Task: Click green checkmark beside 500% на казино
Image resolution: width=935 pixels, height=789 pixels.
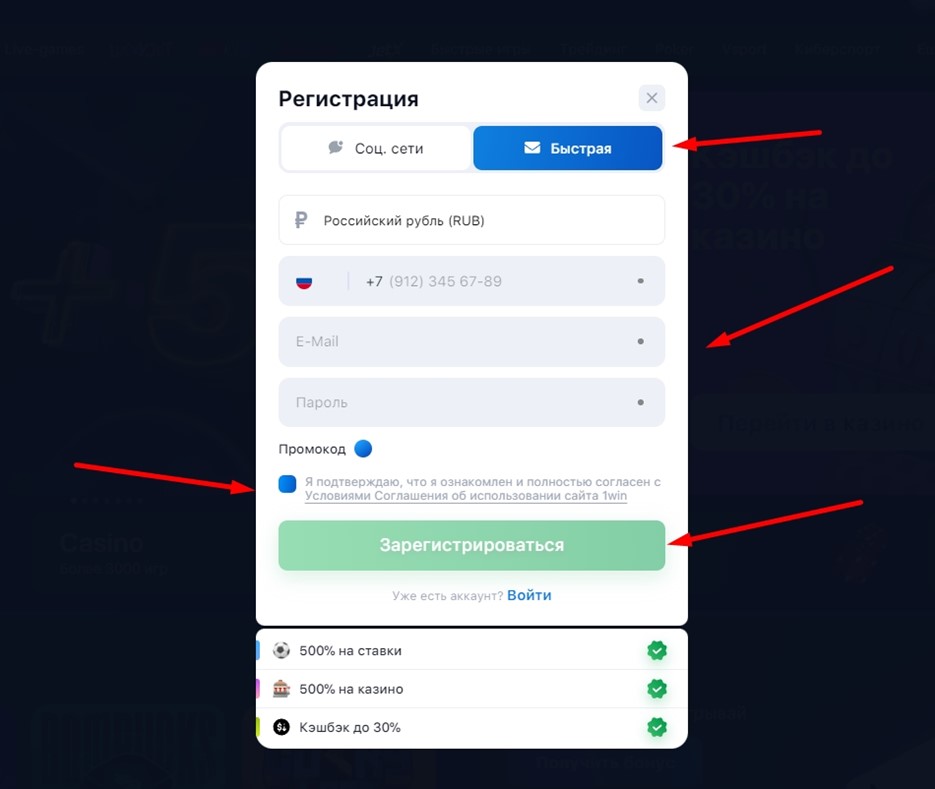Action: pos(657,689)
